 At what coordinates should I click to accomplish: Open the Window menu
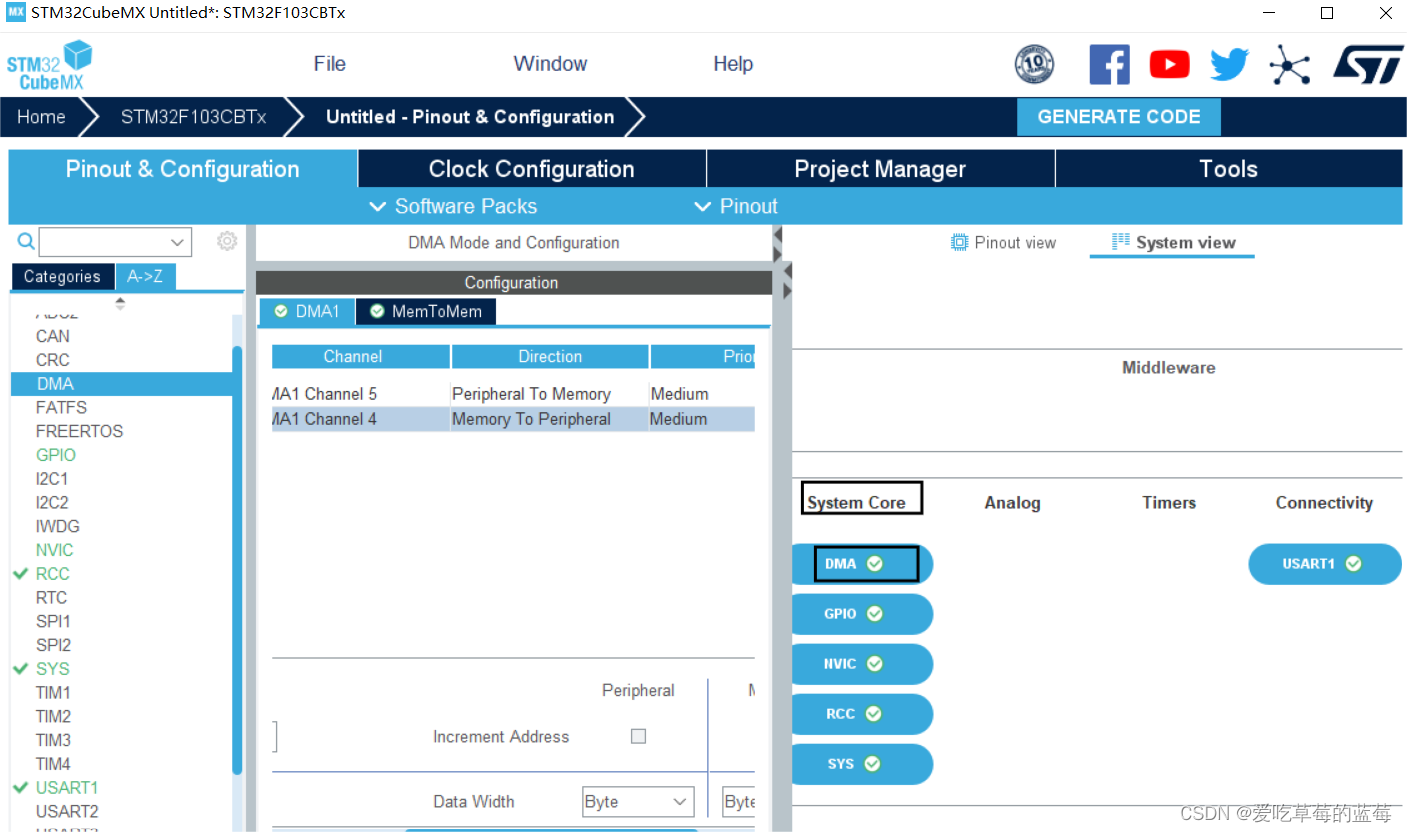coord(550,64)
